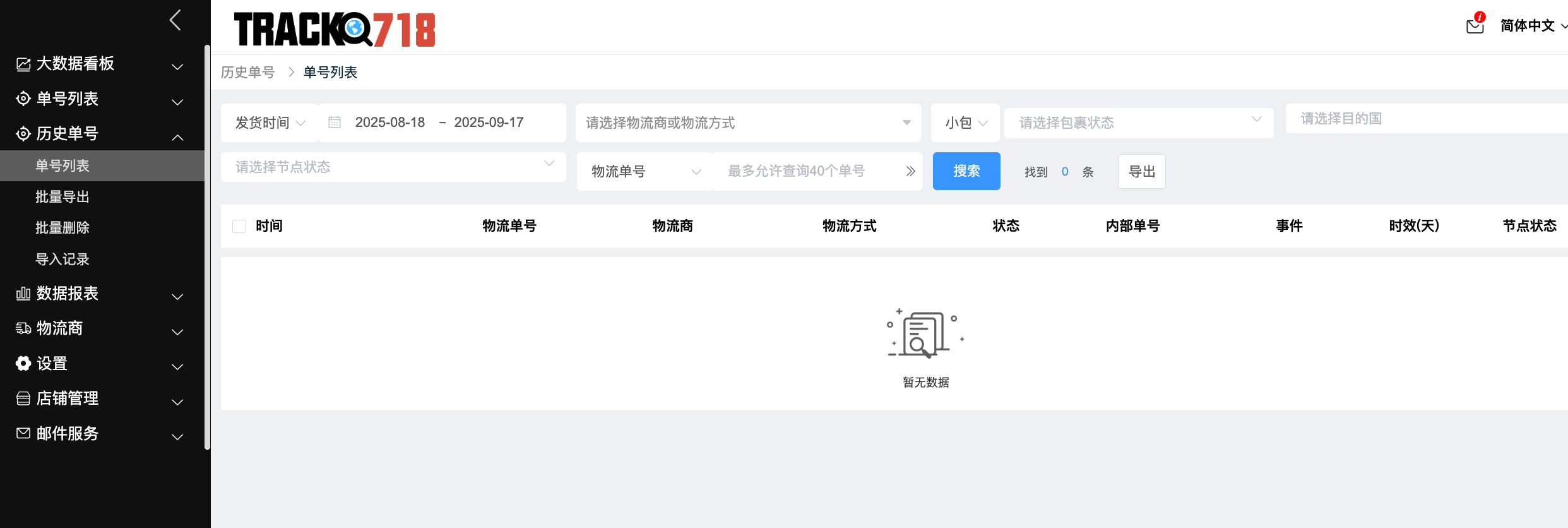Click the TRACK718 logo
The image size is (1568, 528).
(x=335, y=29)
